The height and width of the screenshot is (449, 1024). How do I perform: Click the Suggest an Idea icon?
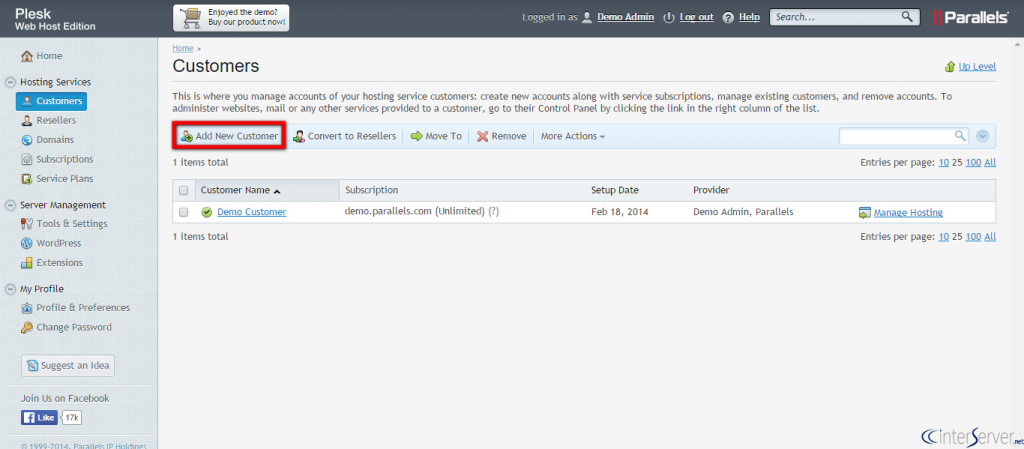(33, 366)
